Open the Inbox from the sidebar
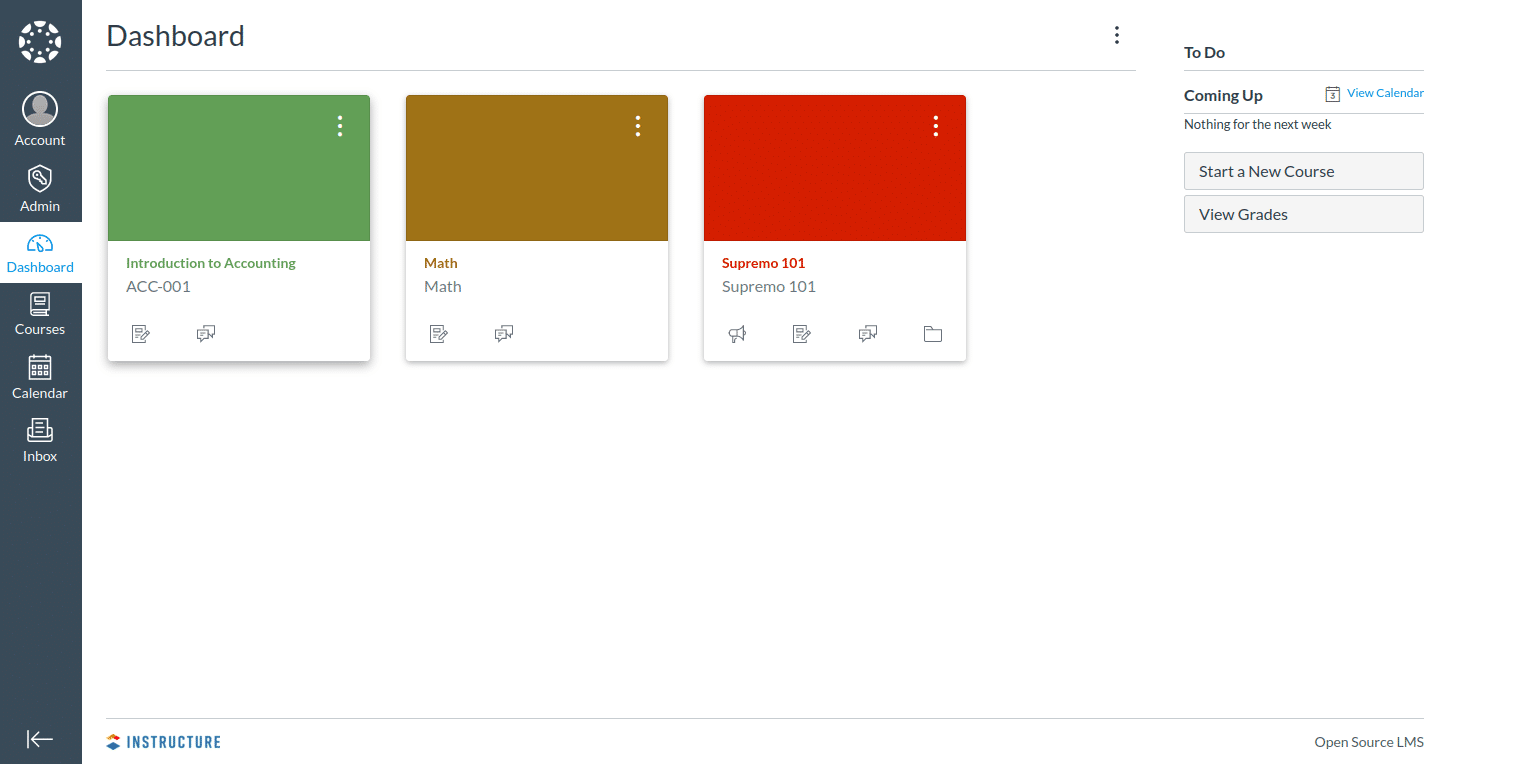This screenshot has width=1531, height=764. [40, 440]
